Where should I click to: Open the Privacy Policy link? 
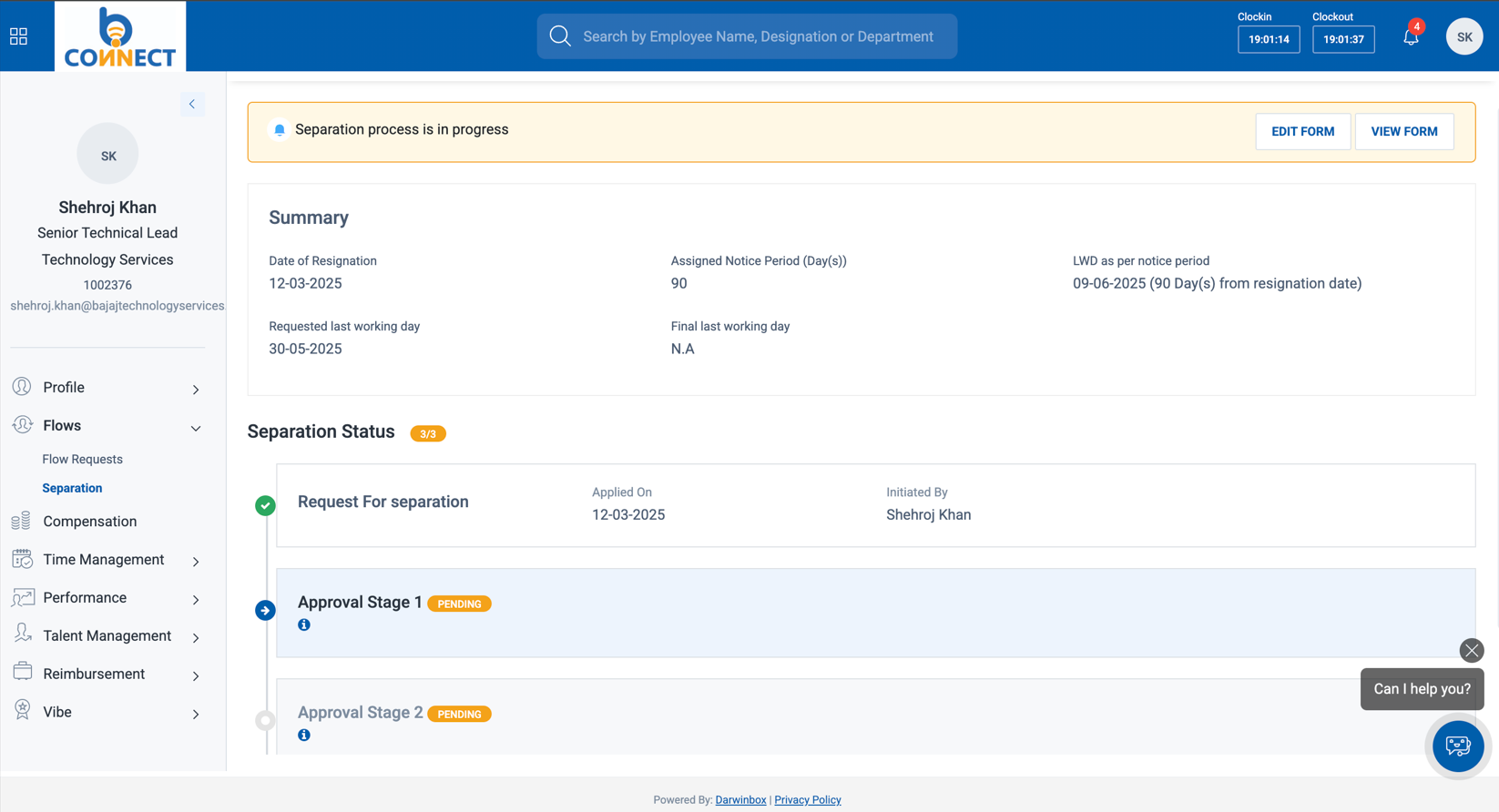pyautogui.click(x=807, y=800)
